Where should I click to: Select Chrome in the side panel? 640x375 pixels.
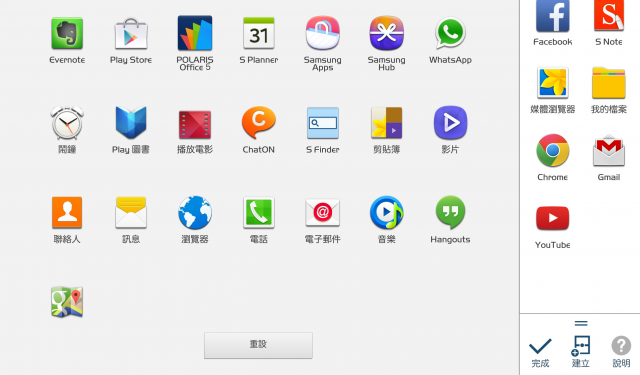[x=553, y=151]
